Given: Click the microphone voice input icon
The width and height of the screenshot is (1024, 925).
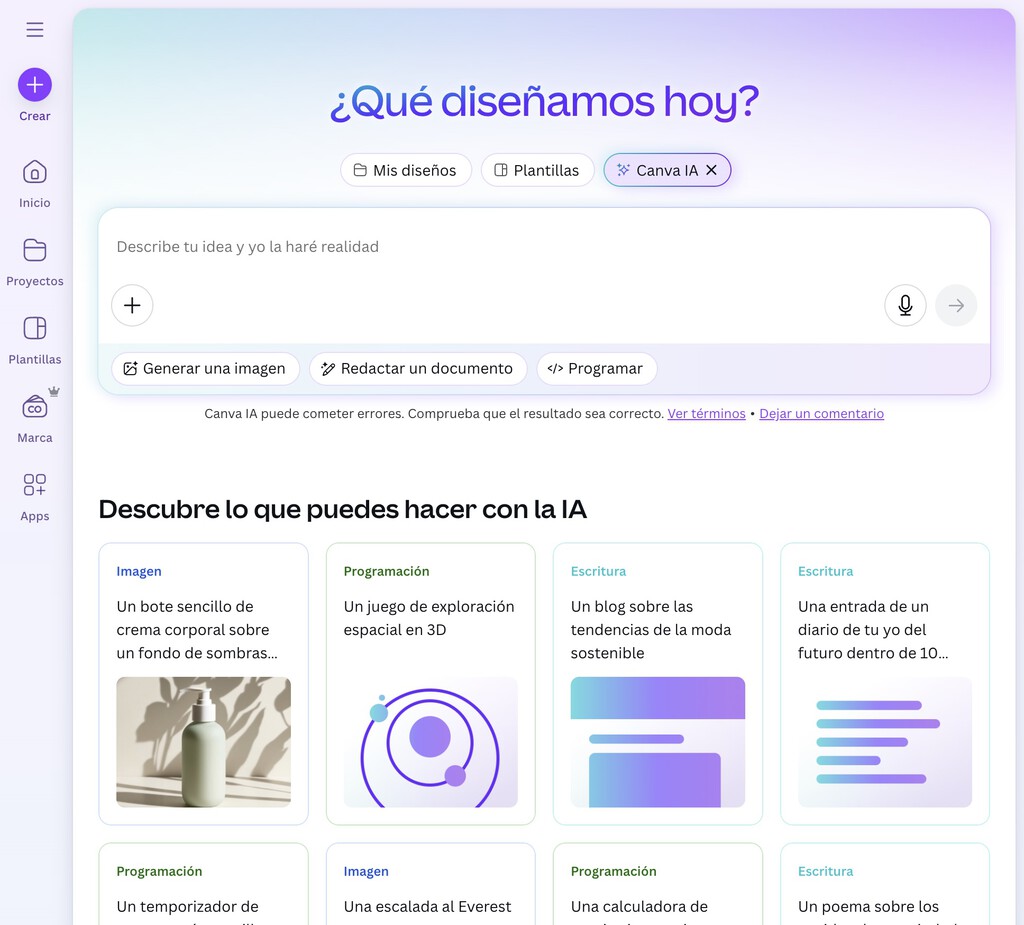Looking at the screenshot, I should 905,305.
